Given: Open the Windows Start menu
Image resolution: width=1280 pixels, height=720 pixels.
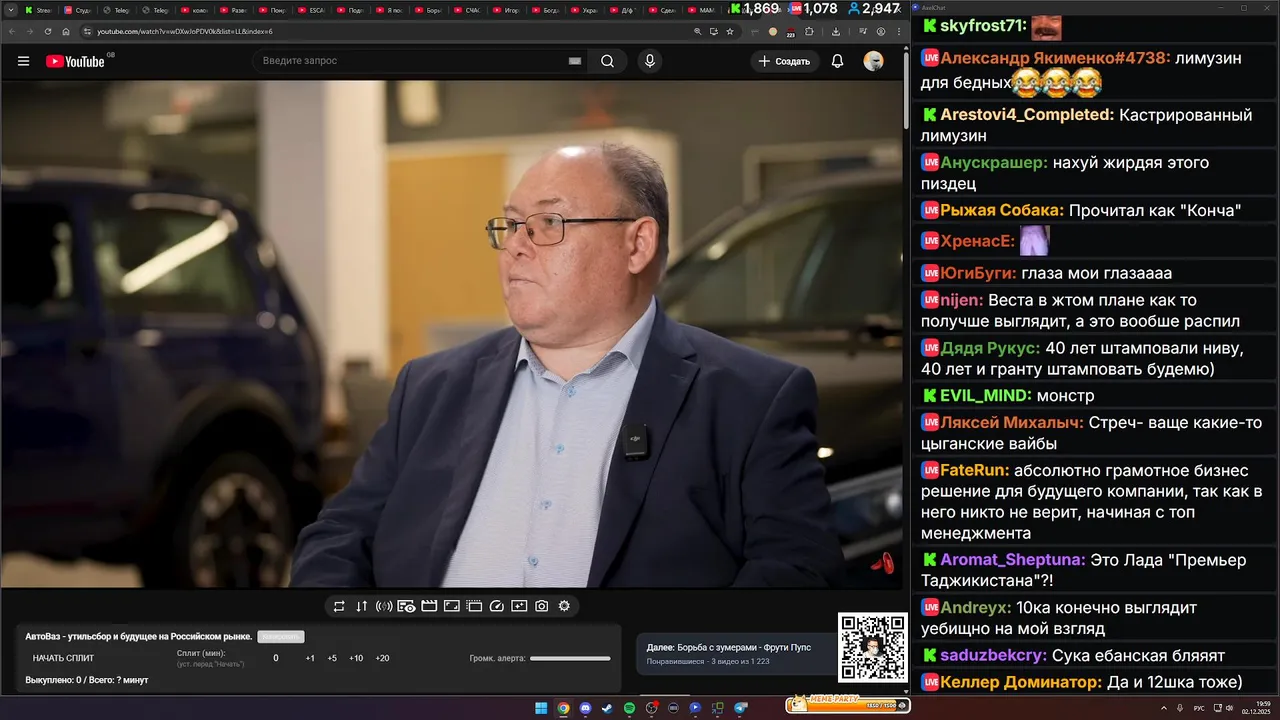Looking at the screenshot, I should 541,708.
